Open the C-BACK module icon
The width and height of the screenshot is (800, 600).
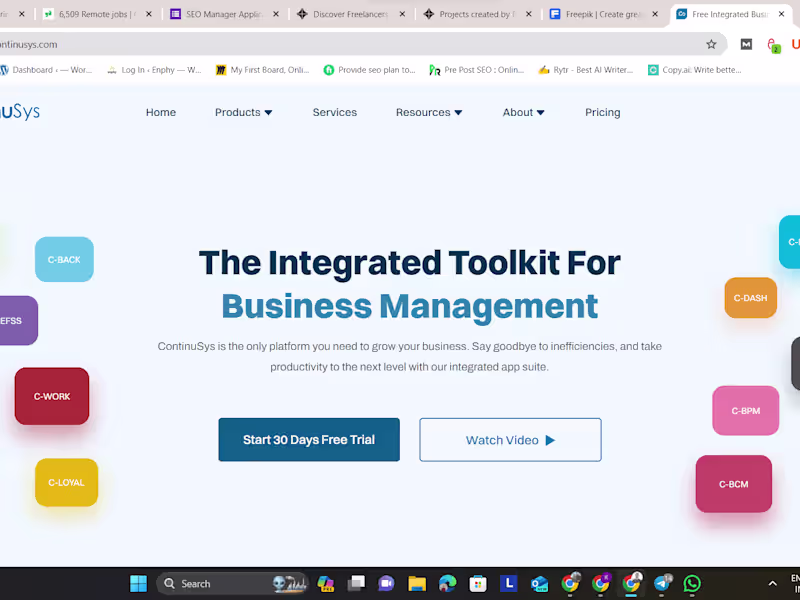tap(63, 259)
